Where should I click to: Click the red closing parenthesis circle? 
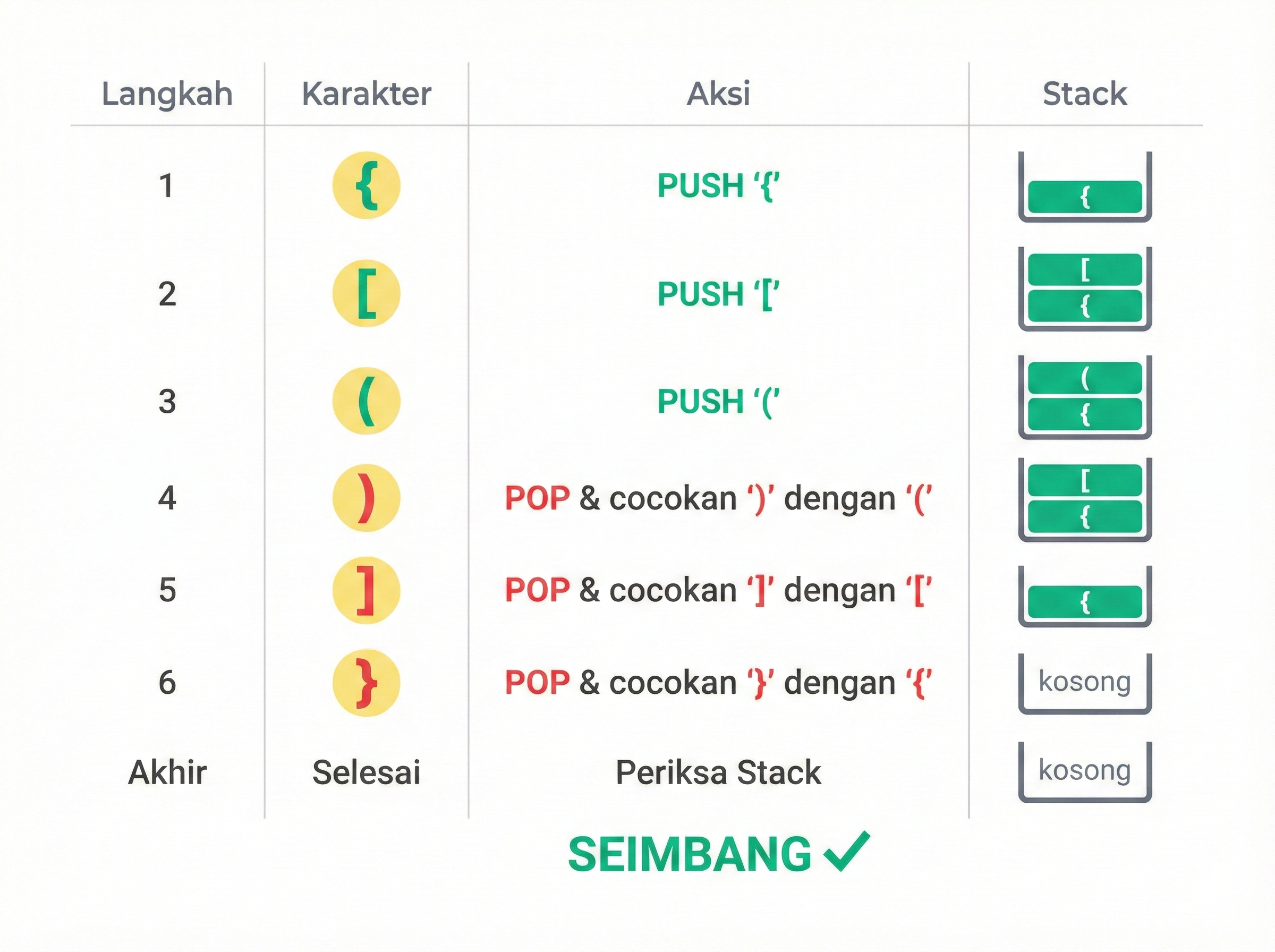click(x=366, y=498)
